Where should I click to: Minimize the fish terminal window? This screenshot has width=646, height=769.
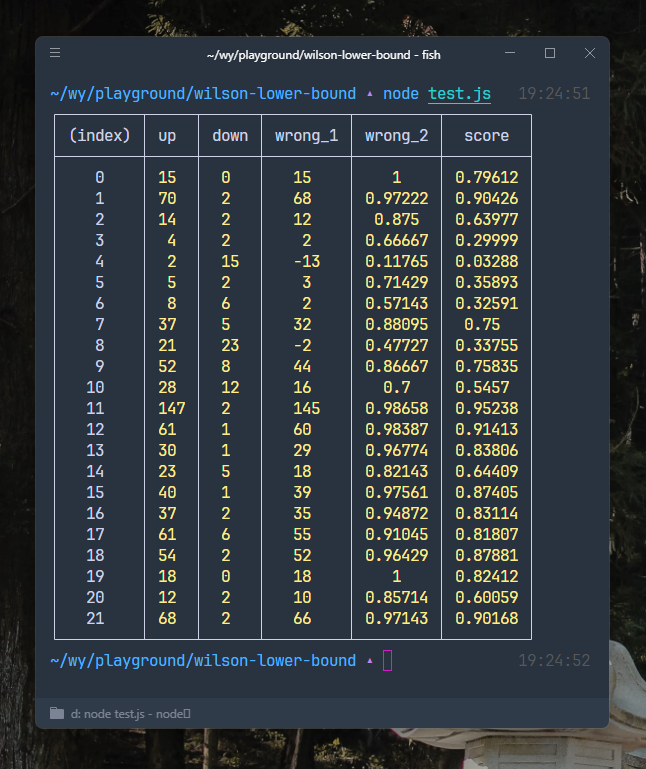[x=511, y=53]
